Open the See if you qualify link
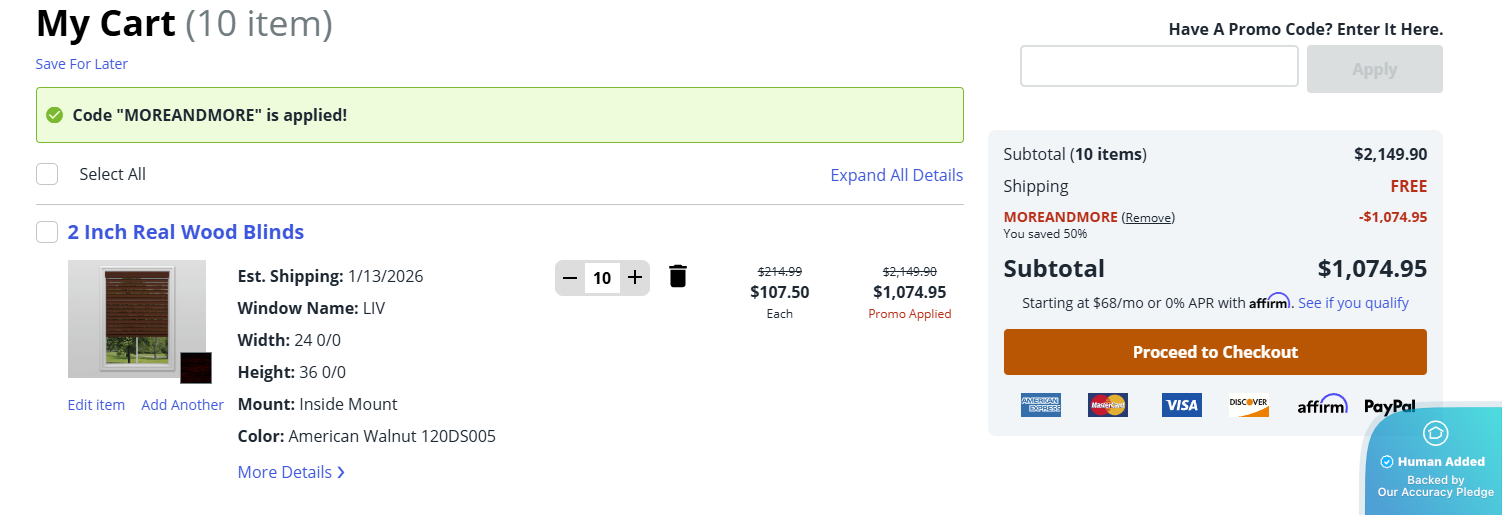Viewport: 1502px width, 515px height. (1353, 302)
